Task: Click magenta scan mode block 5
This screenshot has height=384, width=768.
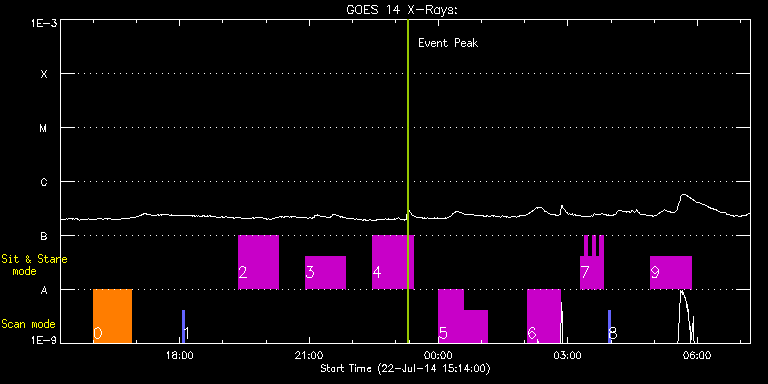Action: pyautogui.click(x=462, y=316)
